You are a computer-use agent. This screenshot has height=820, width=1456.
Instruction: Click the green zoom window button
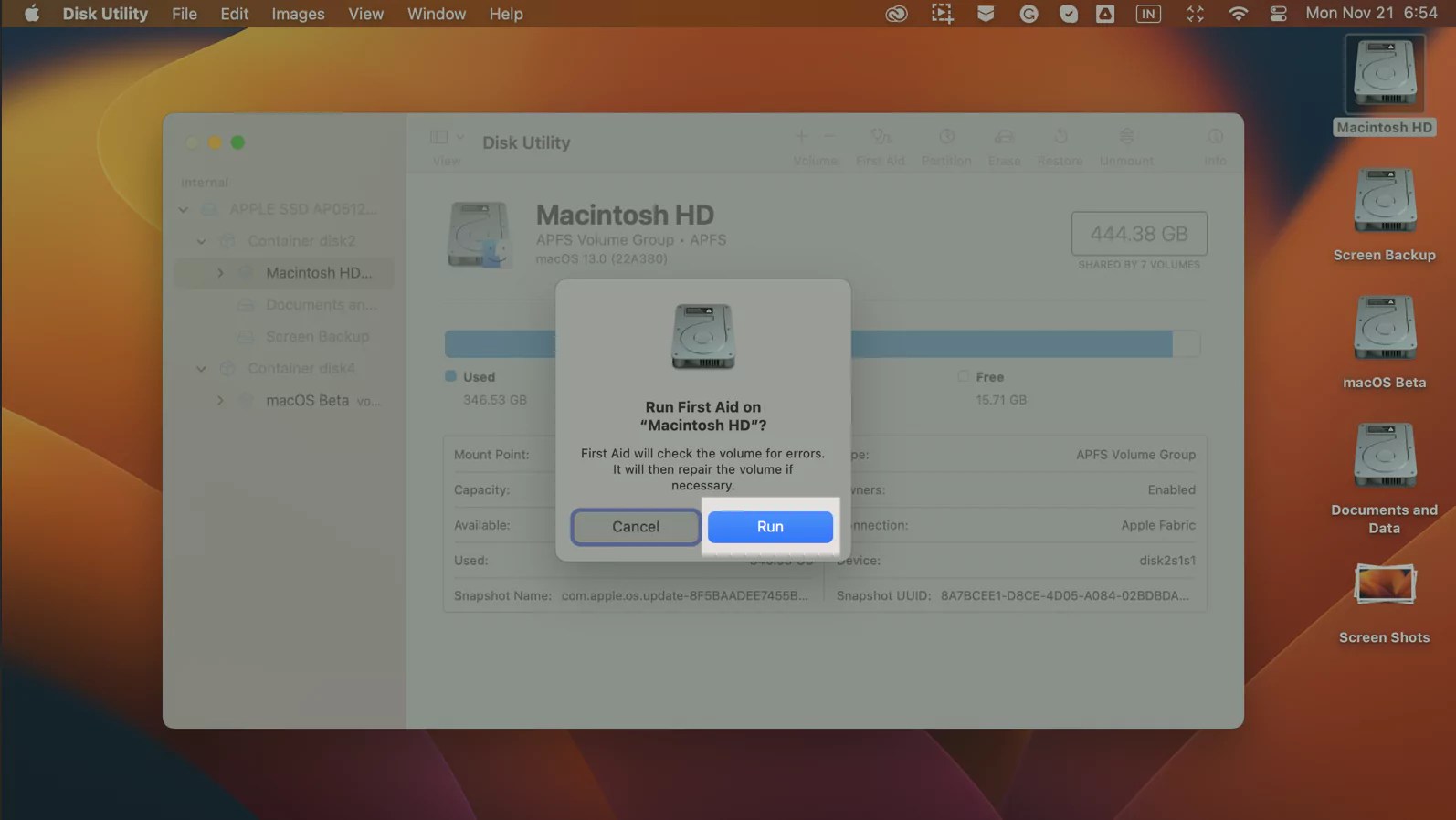(237, 142)
